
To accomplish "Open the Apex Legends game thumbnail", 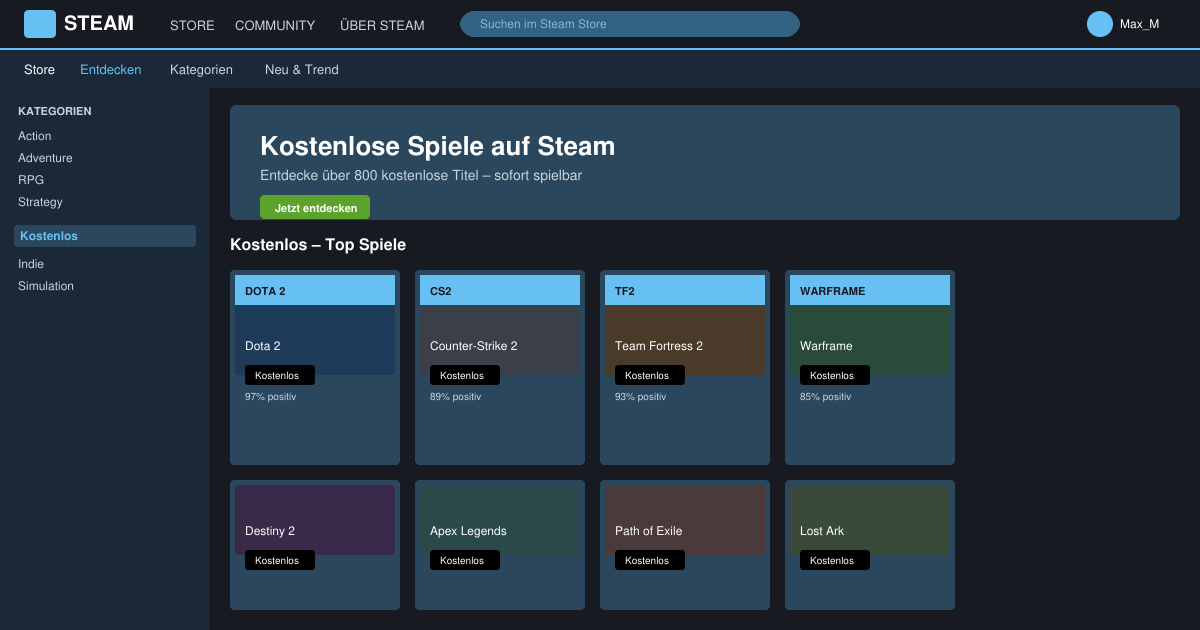I will pos(500,520).
